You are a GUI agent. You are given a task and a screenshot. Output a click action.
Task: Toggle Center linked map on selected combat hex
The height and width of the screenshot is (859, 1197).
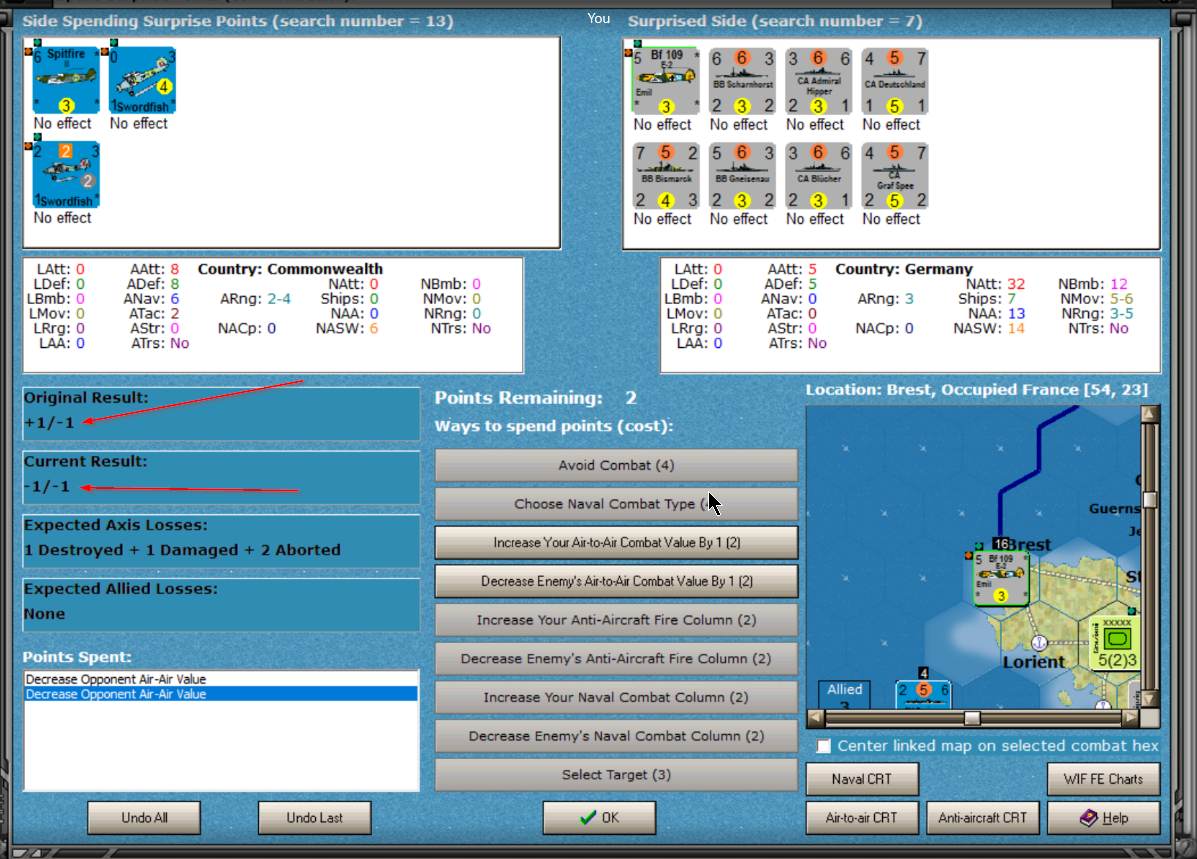coord(823,746)
